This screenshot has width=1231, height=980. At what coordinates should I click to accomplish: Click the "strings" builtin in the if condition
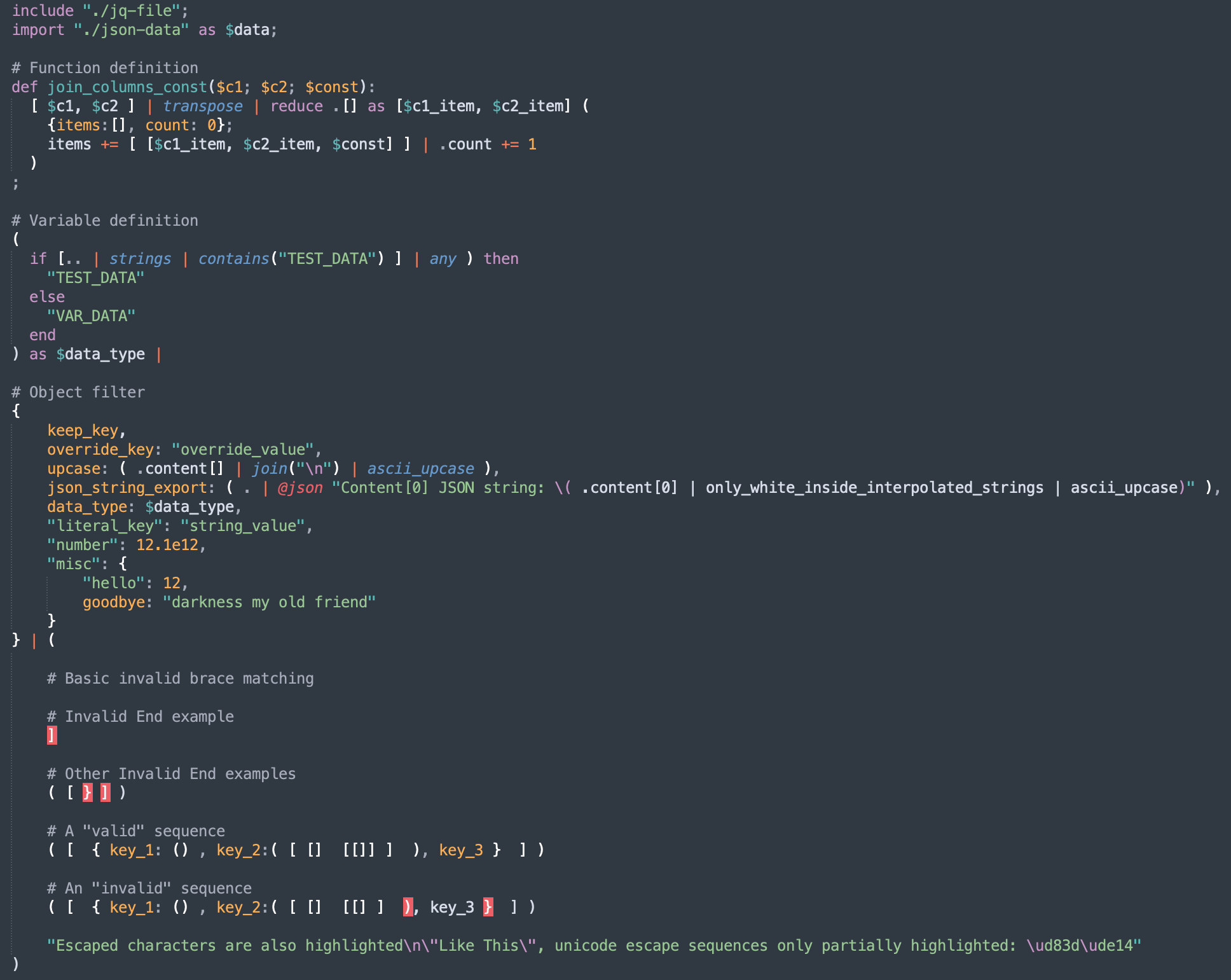(x=140, y=259)
